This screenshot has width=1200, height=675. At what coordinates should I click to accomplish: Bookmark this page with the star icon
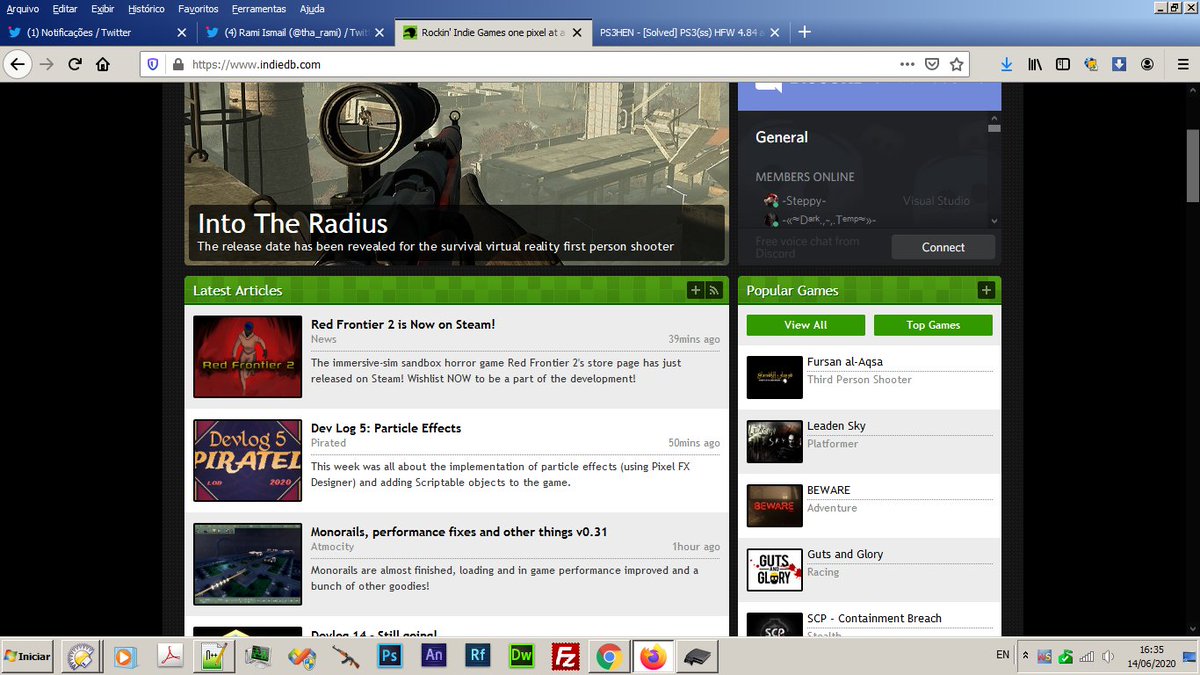(957, 64)
